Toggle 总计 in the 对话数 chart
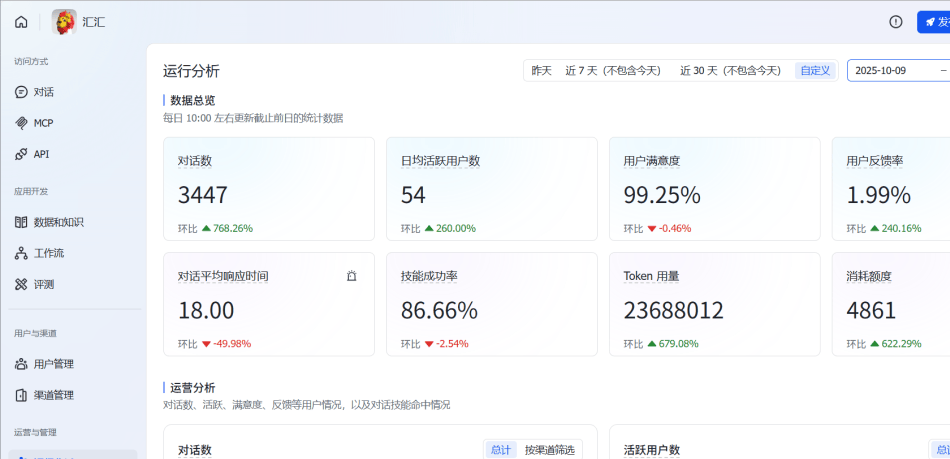 [500, 450]
